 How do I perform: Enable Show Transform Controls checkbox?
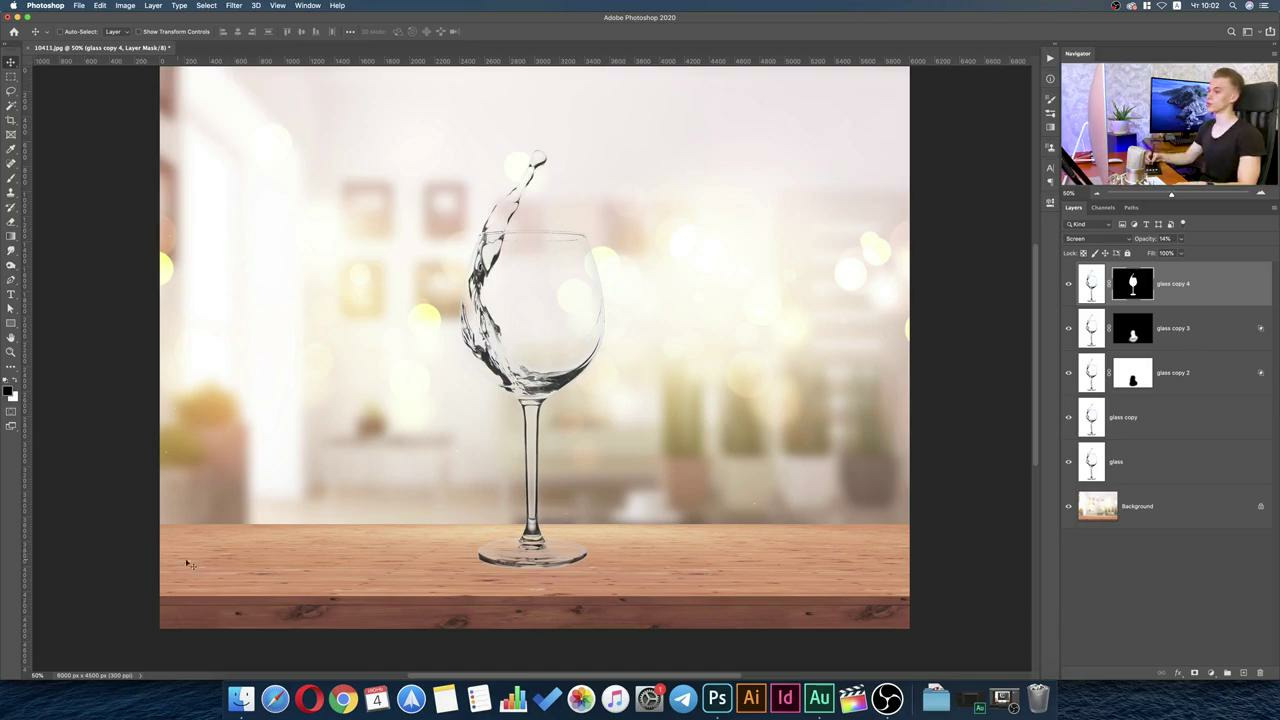[138, 32]
